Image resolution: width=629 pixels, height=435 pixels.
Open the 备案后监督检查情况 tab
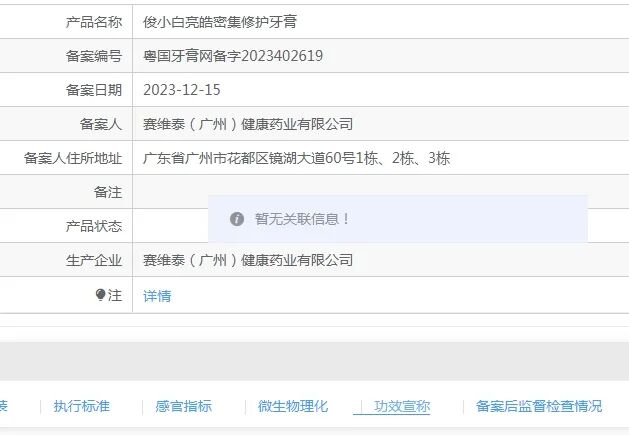539,406
